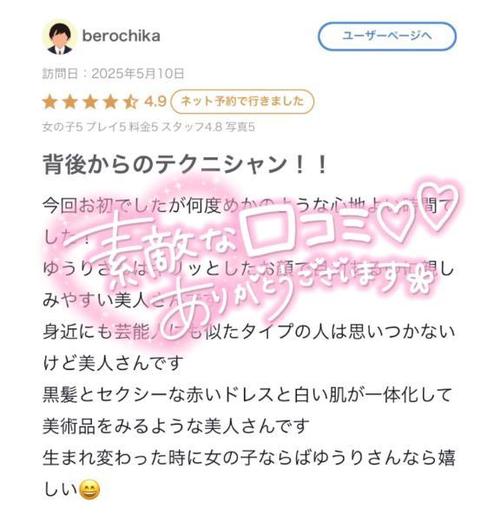Click the line starting with 美術品をみるような
Viewport: 500px width, 528px height.
pos(176,426)
